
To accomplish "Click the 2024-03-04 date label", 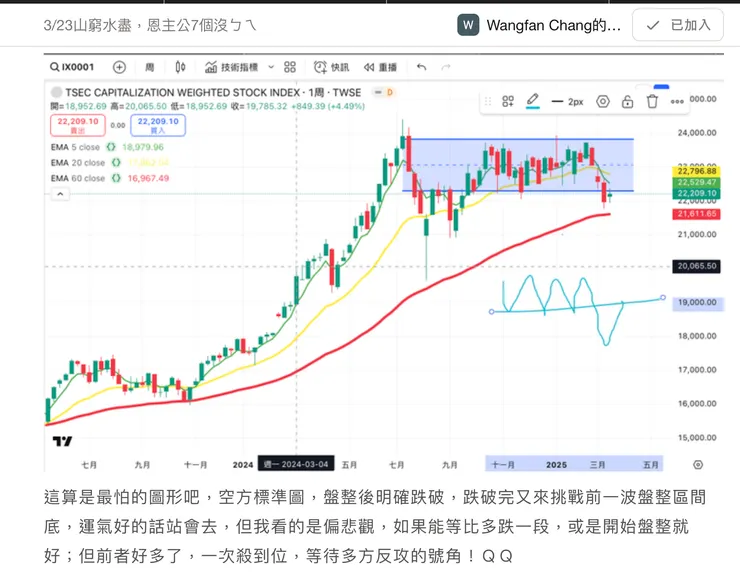I will coord(296,464).
